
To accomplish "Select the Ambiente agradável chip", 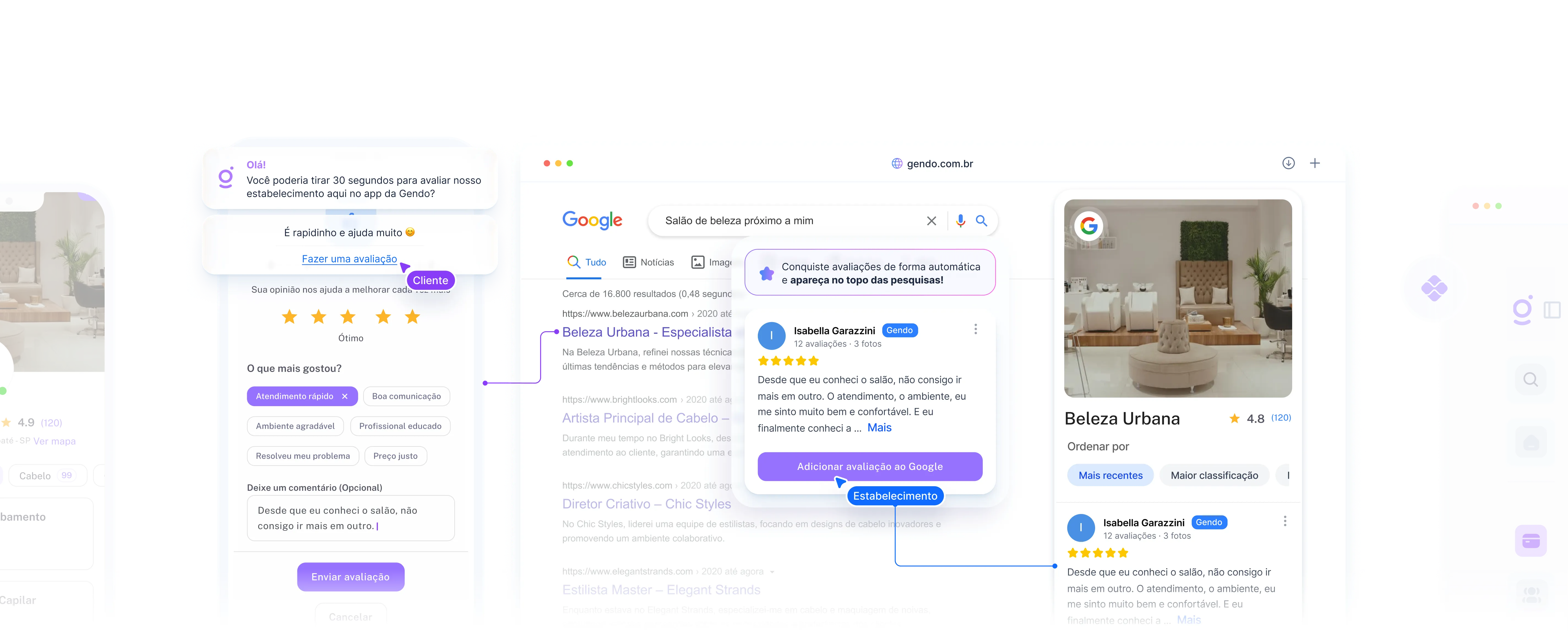I will click(x=295, y=426).
